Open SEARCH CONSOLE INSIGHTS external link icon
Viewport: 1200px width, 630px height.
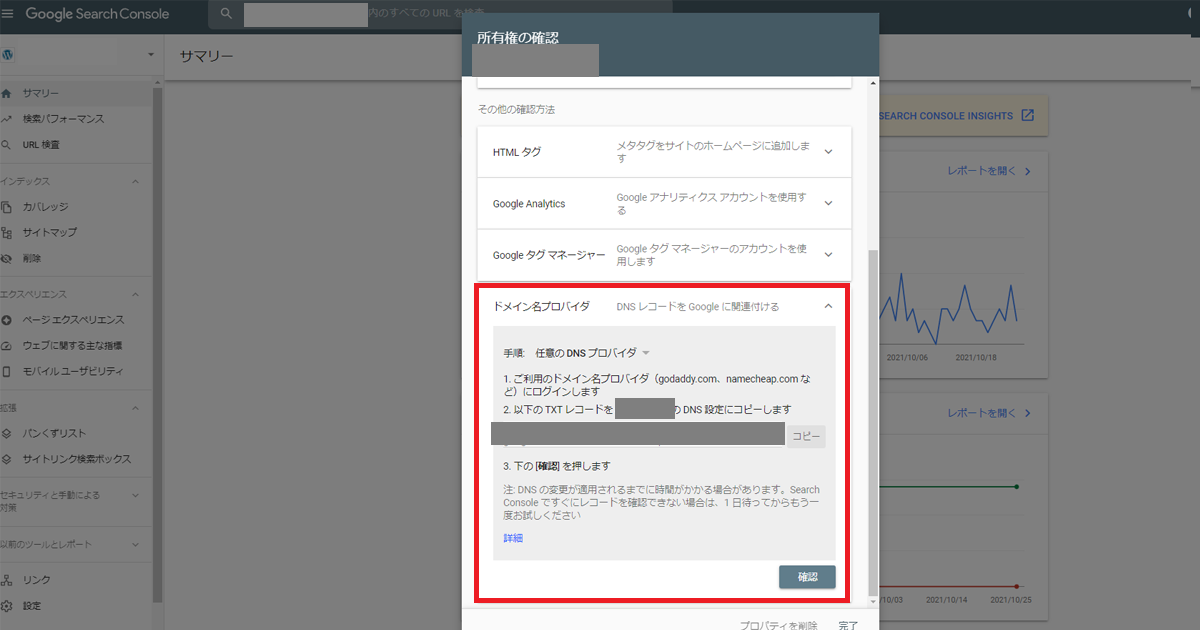1027,116
